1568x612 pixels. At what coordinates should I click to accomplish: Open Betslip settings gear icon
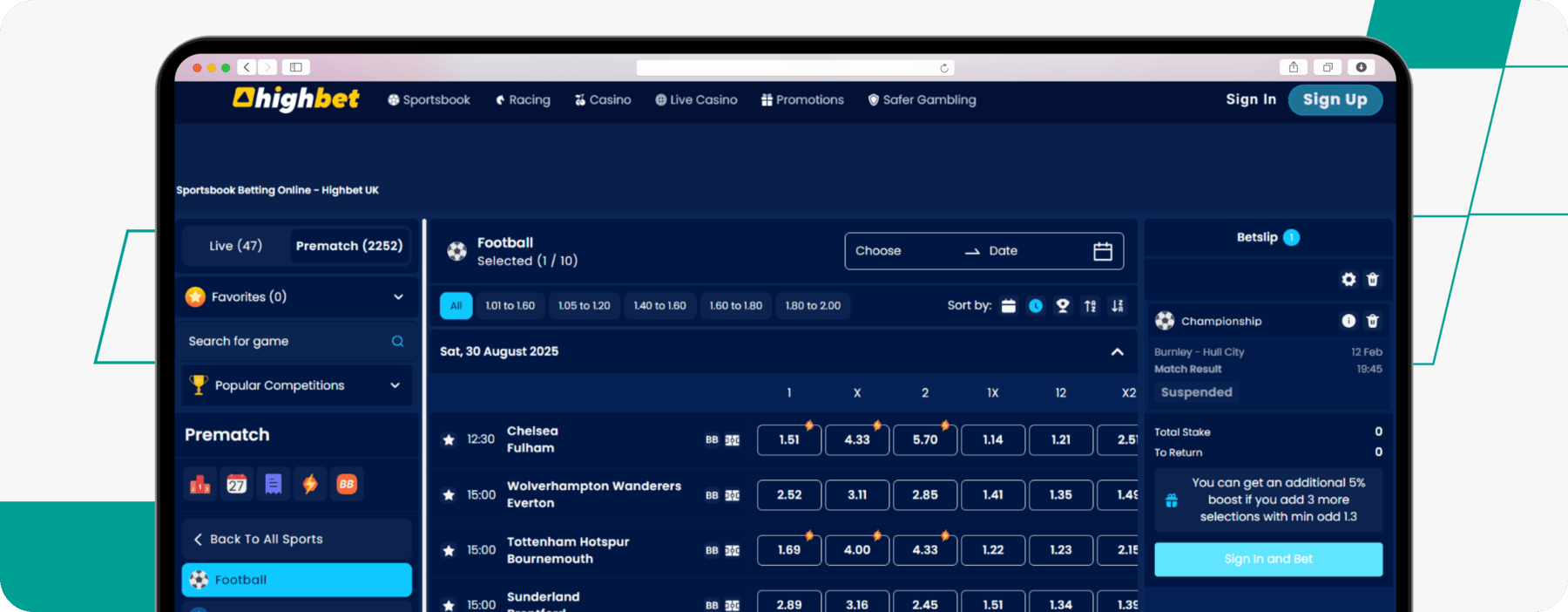point(1348,279)
